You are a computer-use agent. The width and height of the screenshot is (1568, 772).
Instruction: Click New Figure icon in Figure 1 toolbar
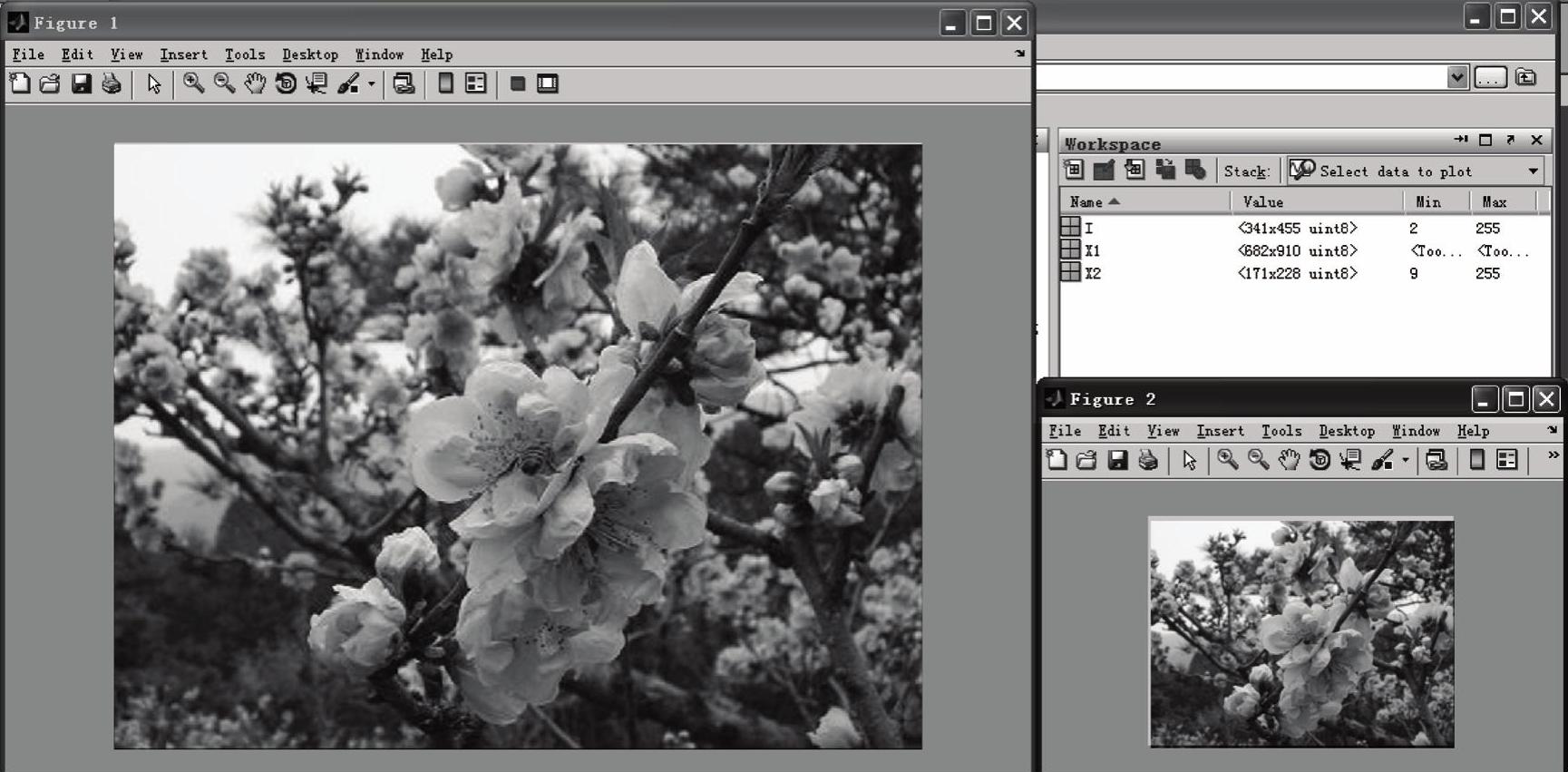point(19,84)
